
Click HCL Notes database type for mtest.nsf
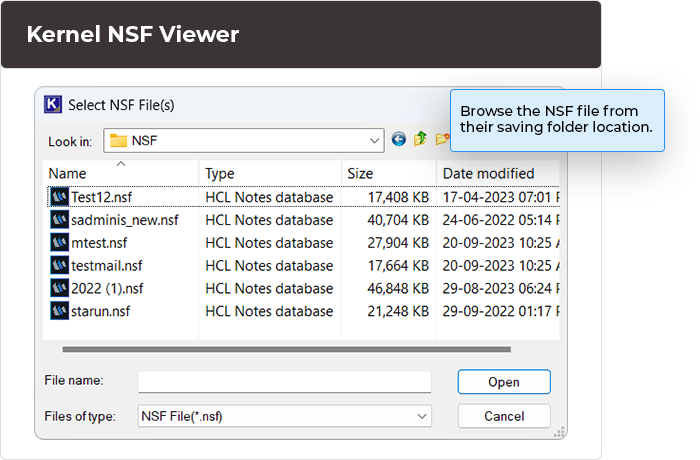269,243
